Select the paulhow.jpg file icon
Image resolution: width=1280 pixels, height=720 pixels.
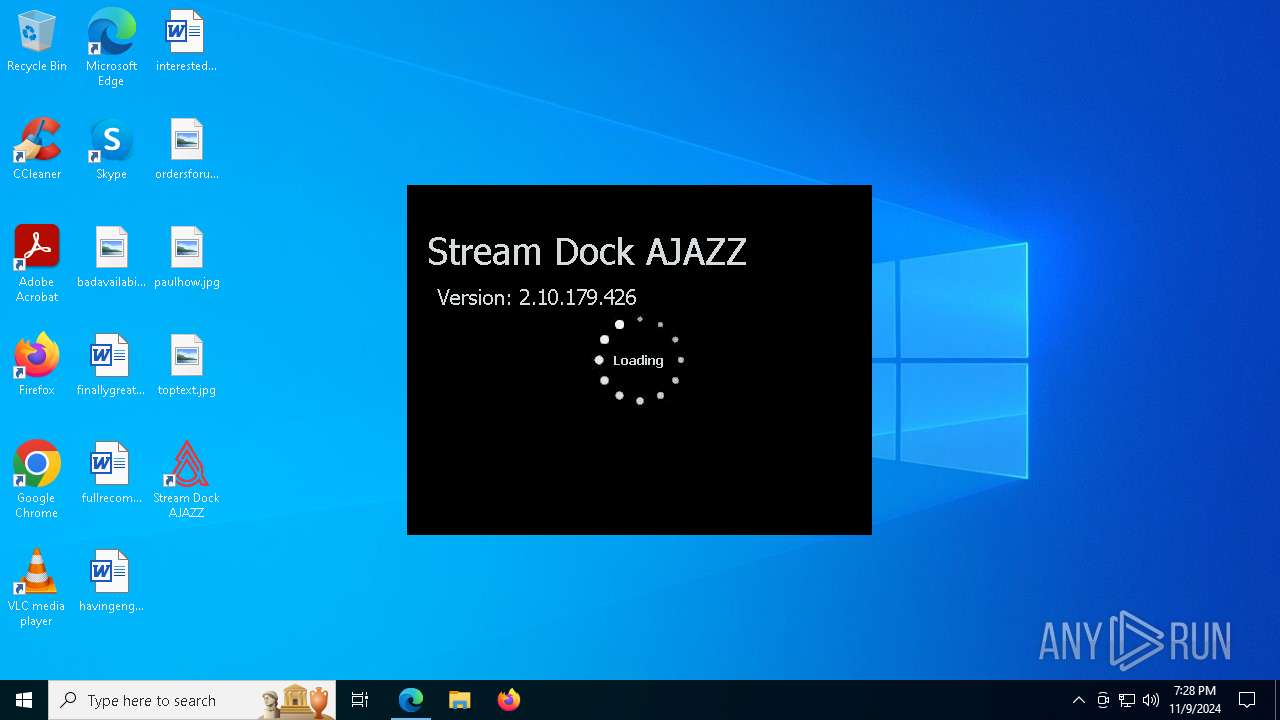(x=186, y=258)
